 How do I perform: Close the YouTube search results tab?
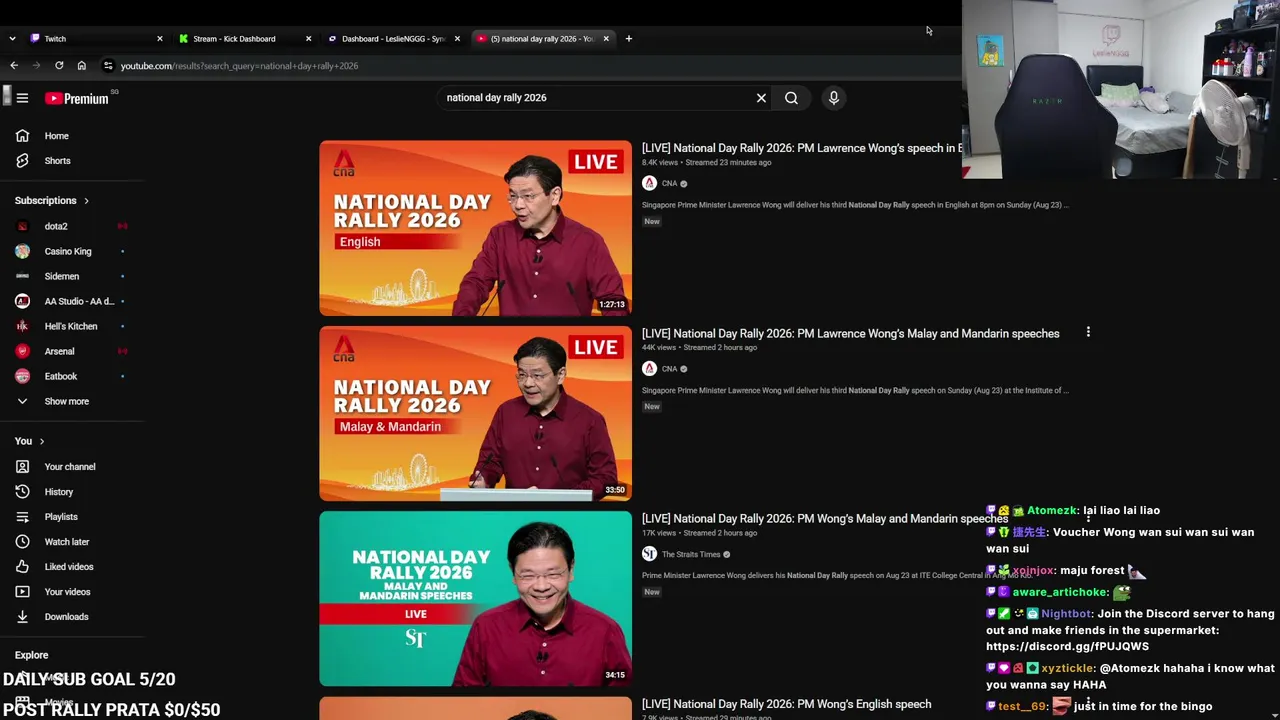point(606,39)
